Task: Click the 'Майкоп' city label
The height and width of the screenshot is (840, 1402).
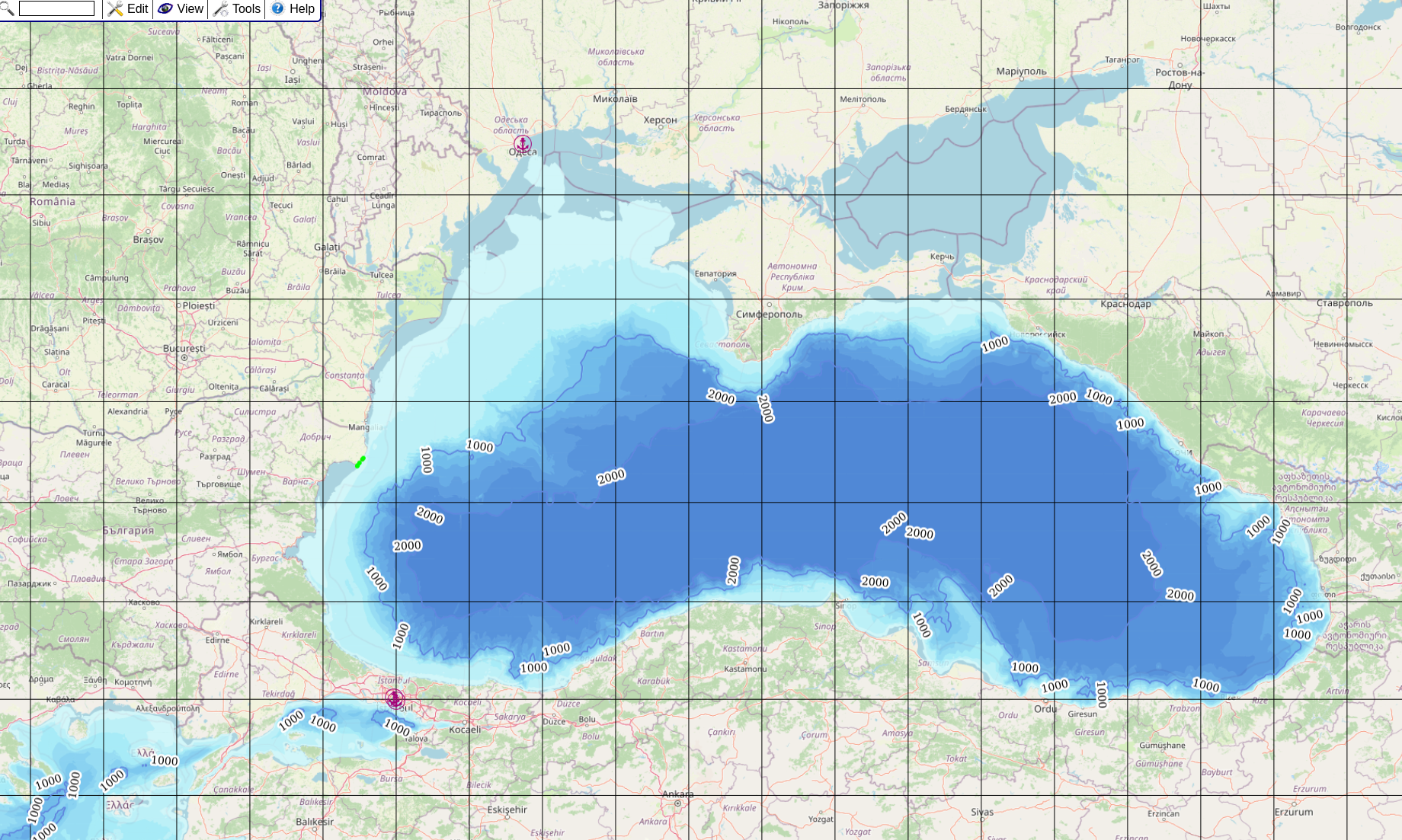Action: (1208, 334)
